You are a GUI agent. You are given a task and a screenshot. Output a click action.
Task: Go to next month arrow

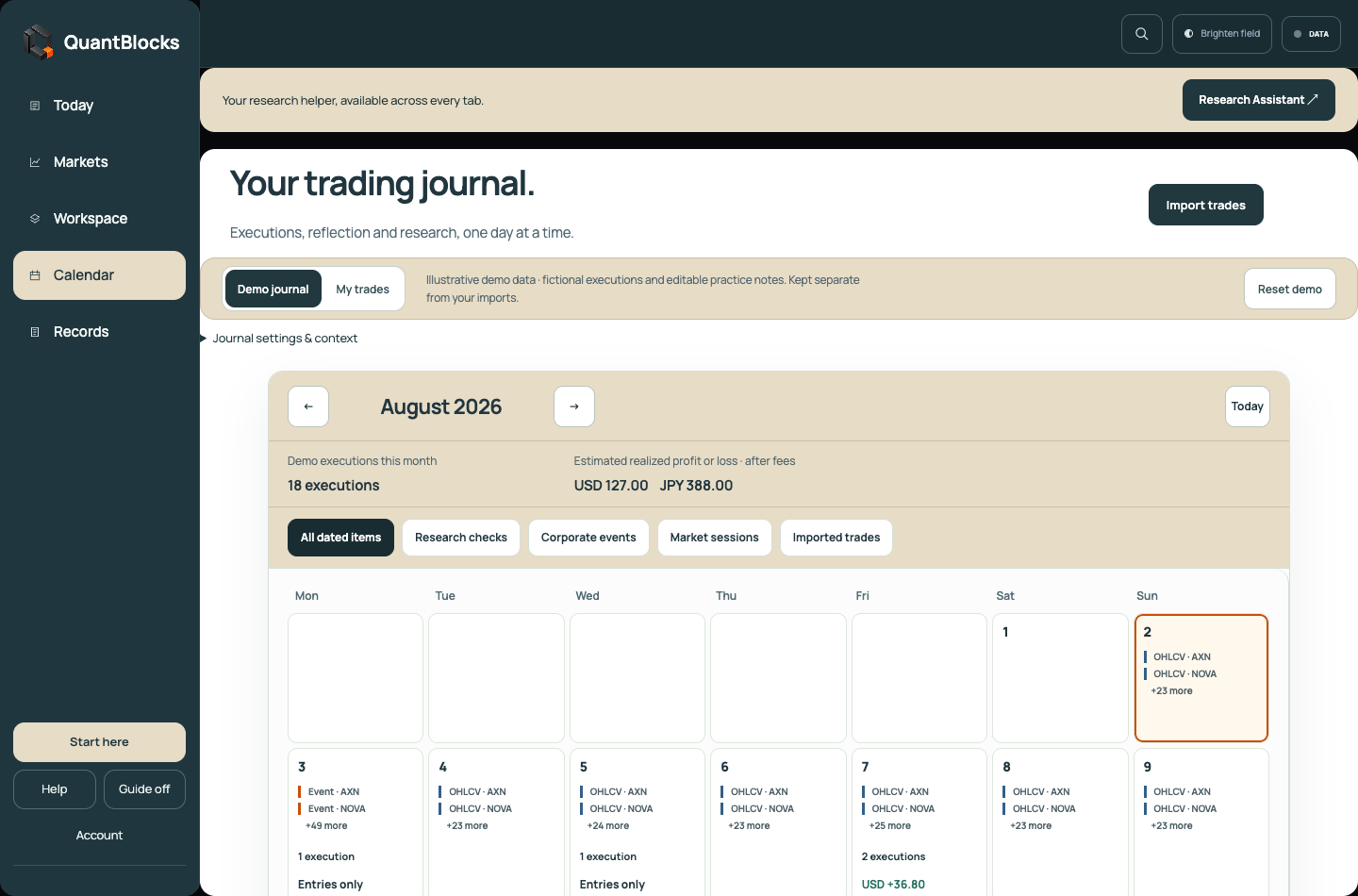coord(574,407)
